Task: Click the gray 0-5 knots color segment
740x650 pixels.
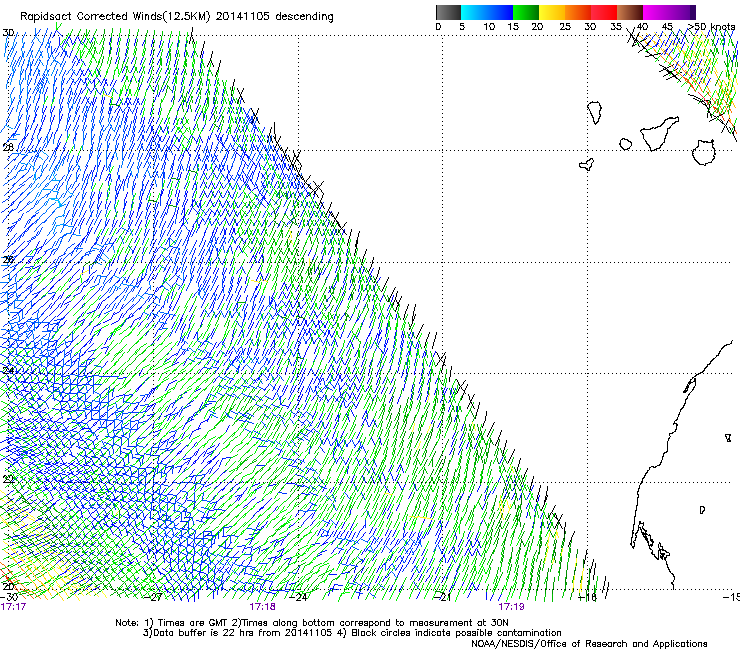Action: (x=448, y=12)
